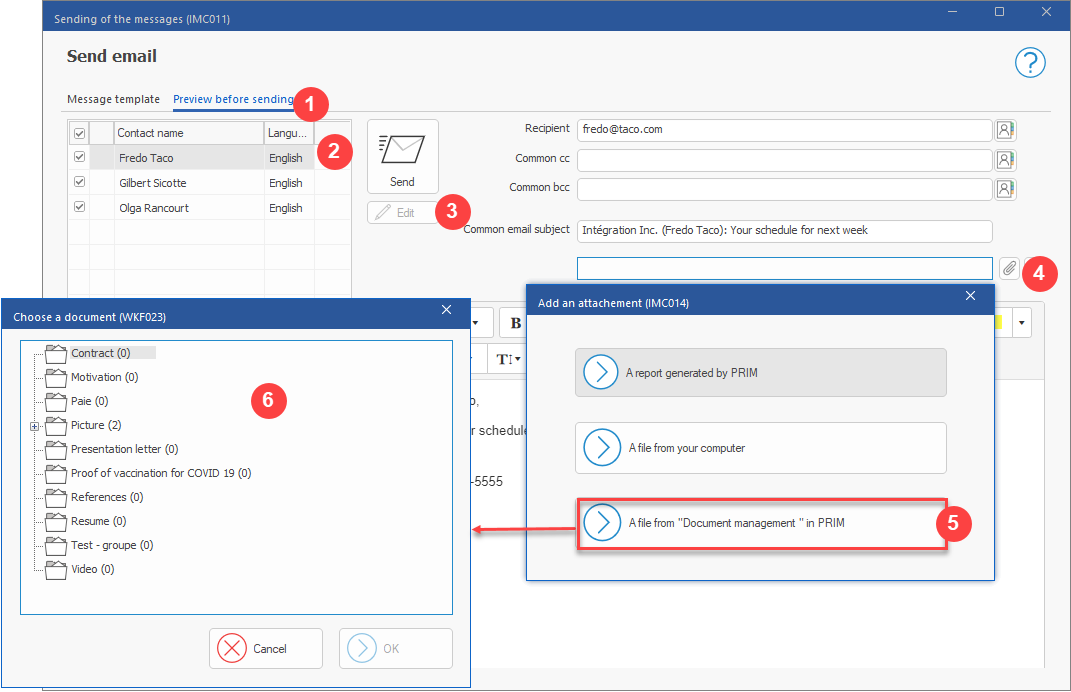Click the paperclip attachment icon
This screenshot has height=692, width=1071.
pyautogui.click(x=1009, y=268)
